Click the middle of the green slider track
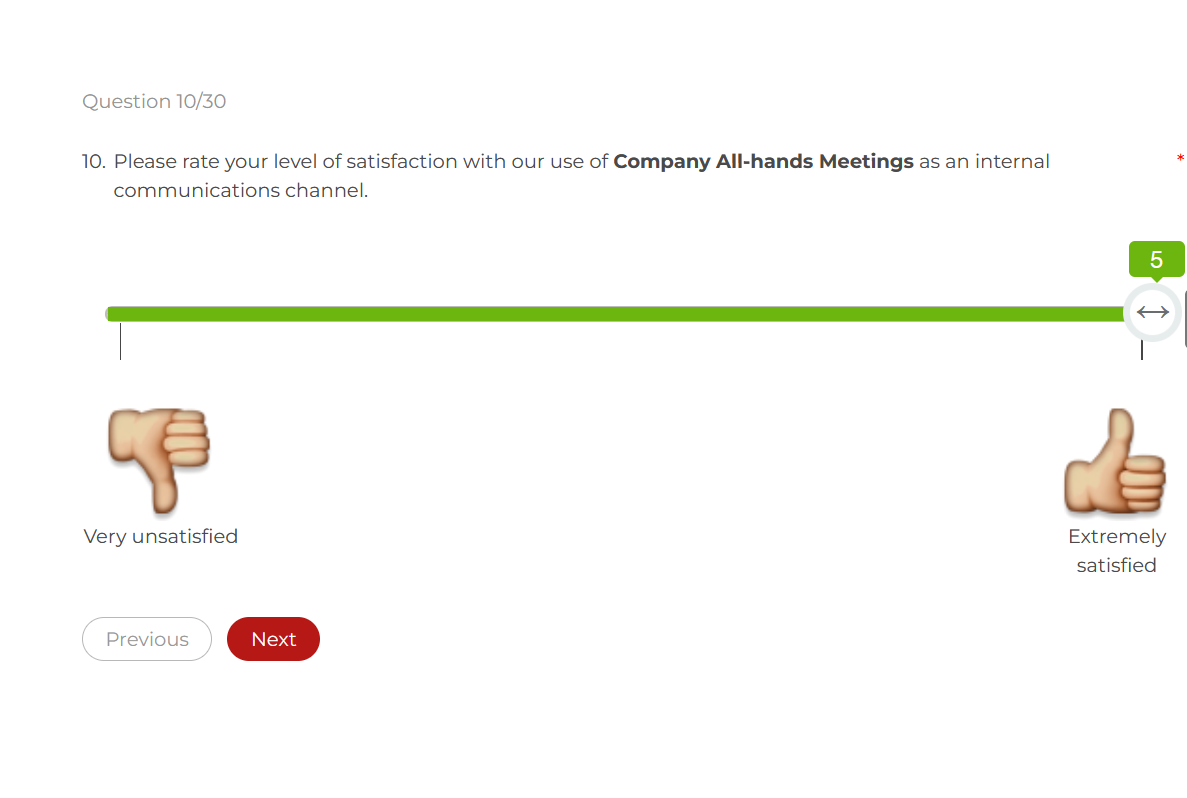This screenshot has width=1187, height=798. (615, 314)
